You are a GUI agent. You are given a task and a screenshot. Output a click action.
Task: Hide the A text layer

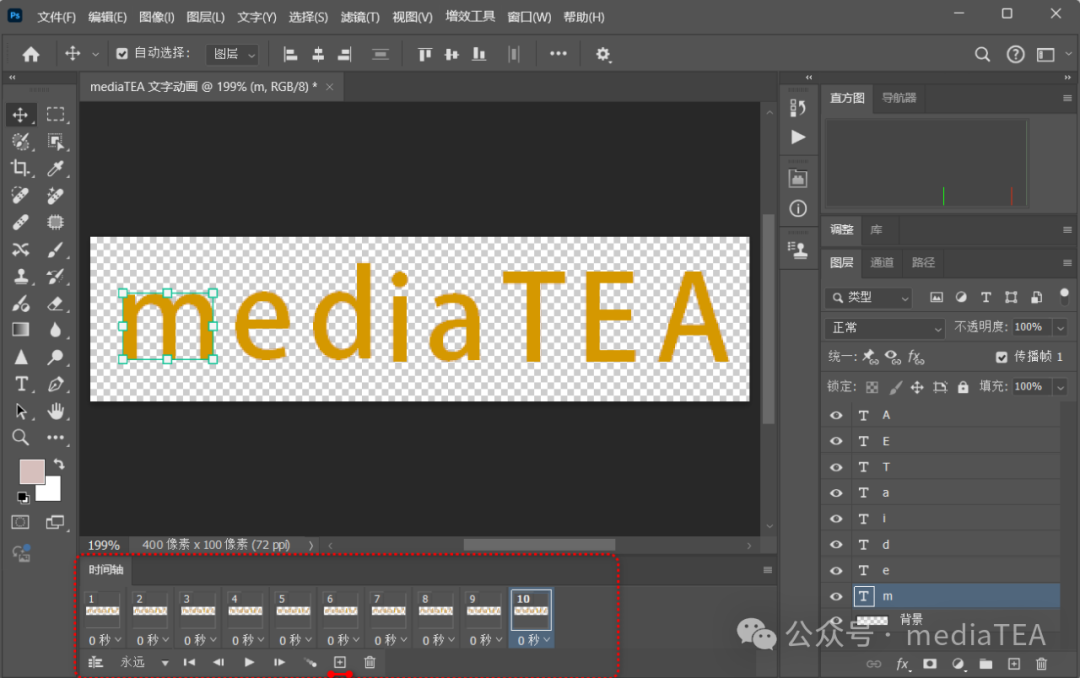pyautogui.click(x=836, y=415)
